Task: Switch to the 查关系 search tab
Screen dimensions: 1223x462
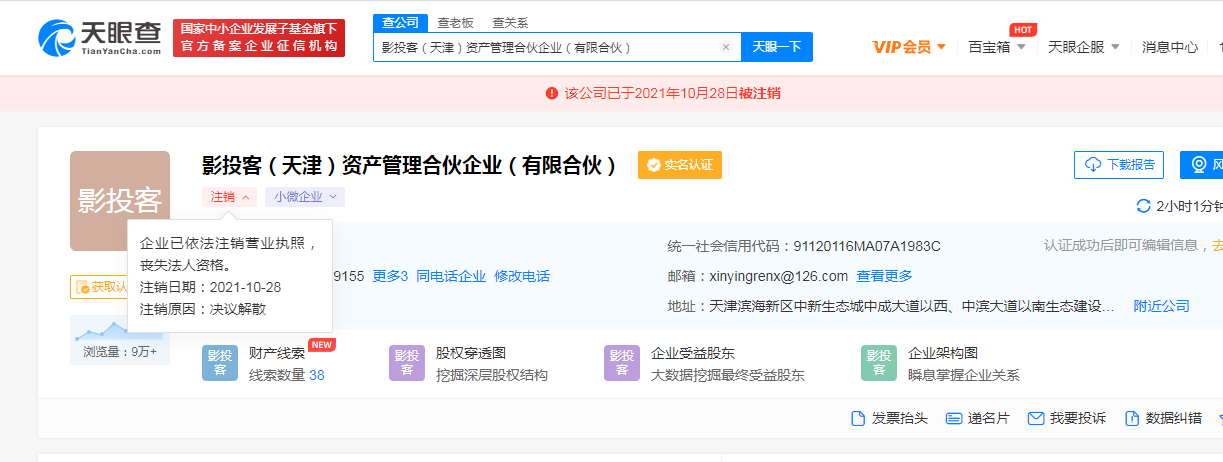Action: 510,23
